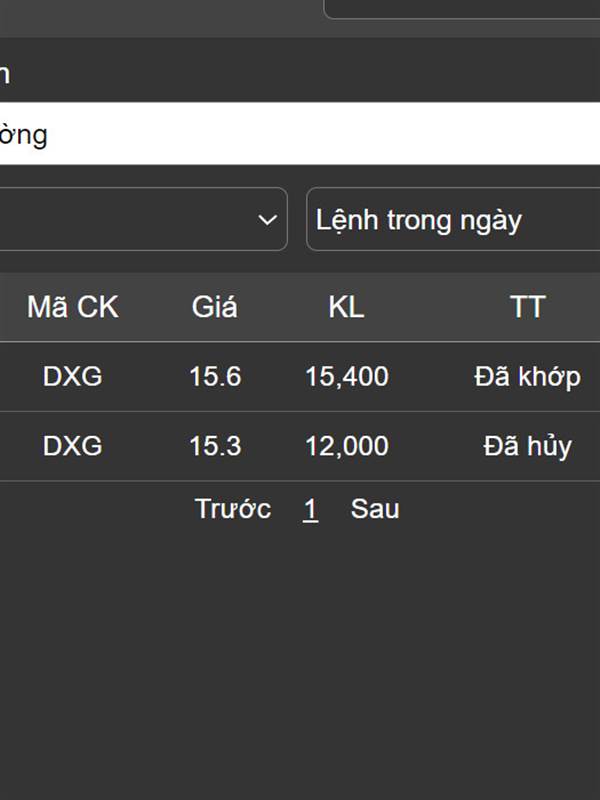Viewport: 600px width, 800px height.
Task: Select DXG symbol in the cancelled order row
Action: point(73,446)
